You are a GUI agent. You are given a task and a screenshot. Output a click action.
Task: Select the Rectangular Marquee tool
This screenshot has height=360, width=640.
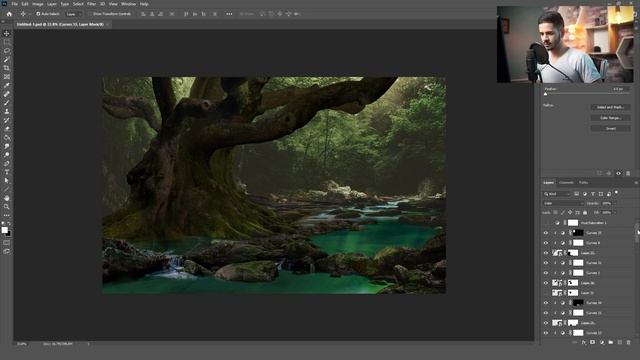(7, 42)
